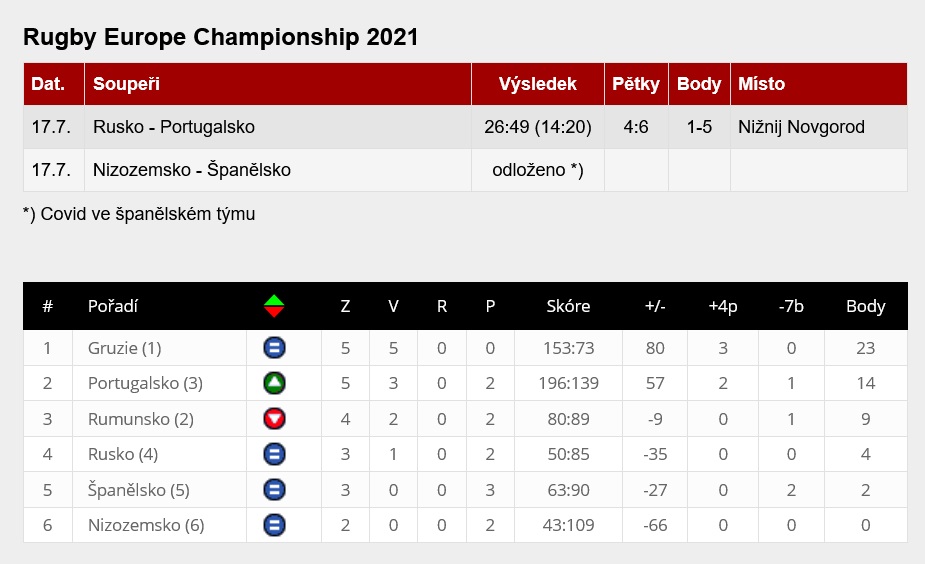Click Rusko's blue unchanged-position icon
This screenshot has height=564, width=925.
pos(274,454)
